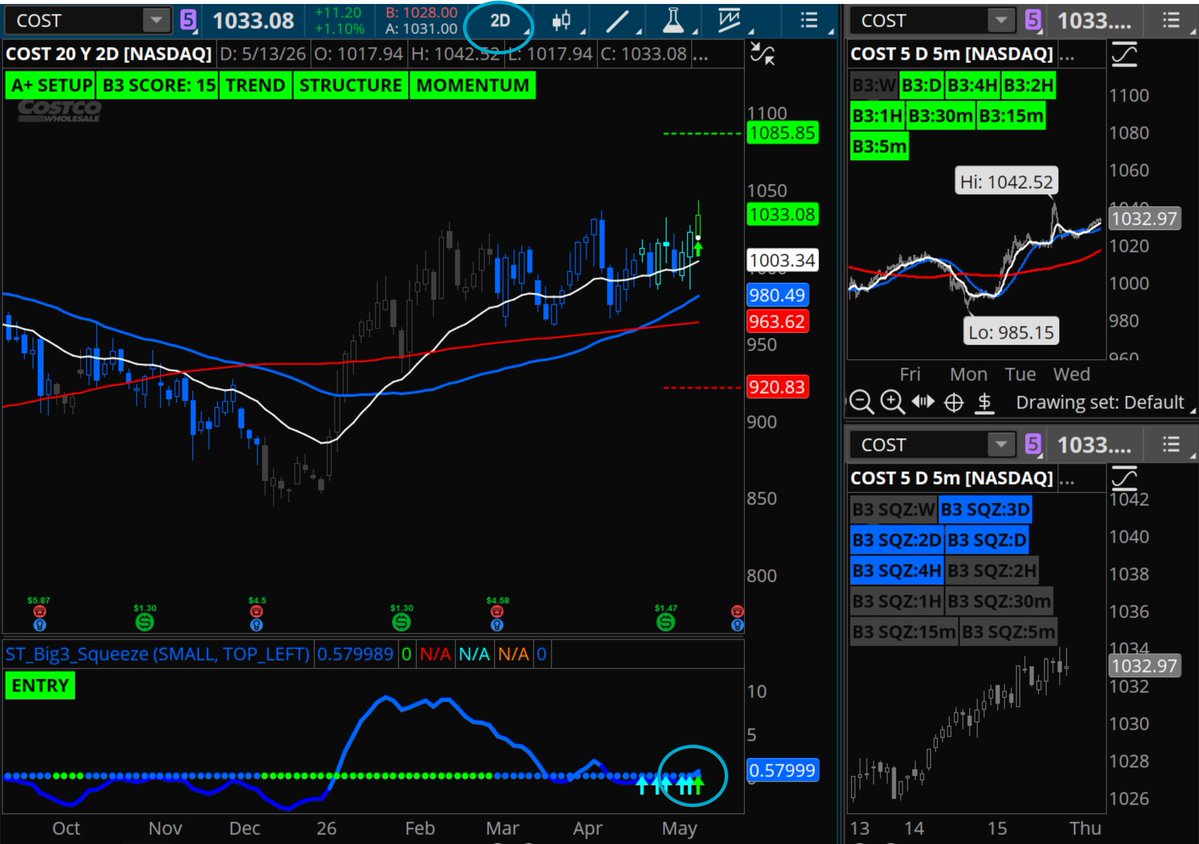Click the B3:15m label
The image size is (1199, 844).
point(1011,115)
